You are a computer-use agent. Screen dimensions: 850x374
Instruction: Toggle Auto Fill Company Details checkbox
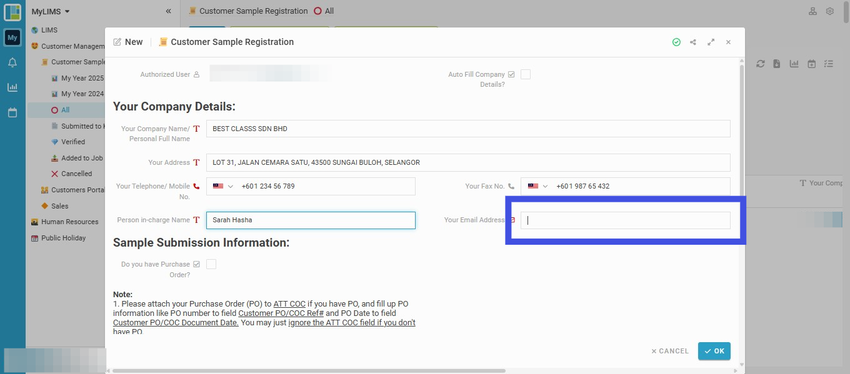[x=525, y=75]
